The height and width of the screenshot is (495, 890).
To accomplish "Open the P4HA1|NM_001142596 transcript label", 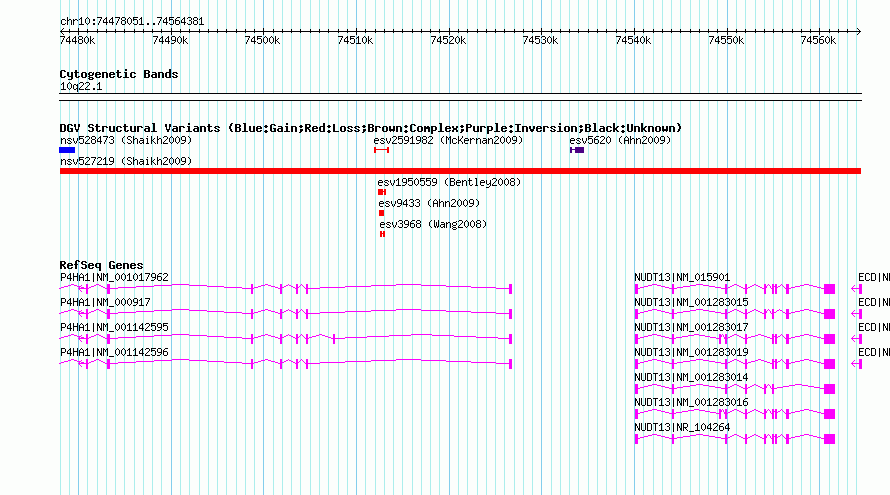I will click(x=114, y=353).
